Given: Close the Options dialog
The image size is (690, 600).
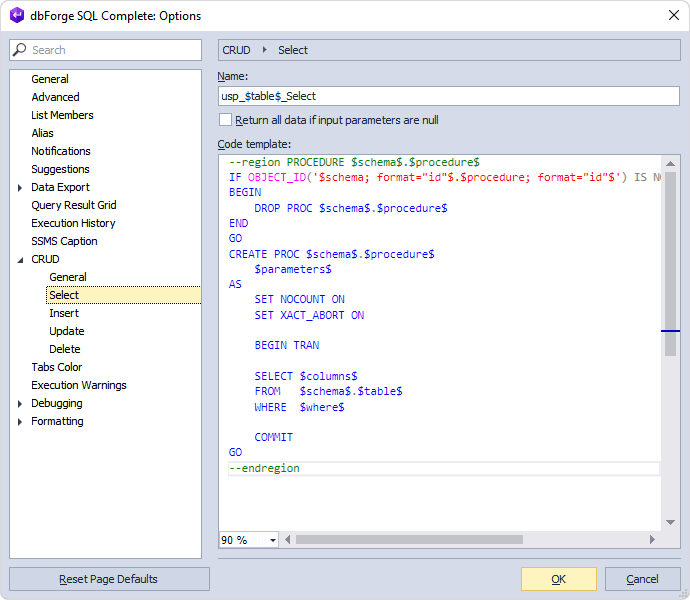Looking at the screenshot, I should (x=673, y=15).
